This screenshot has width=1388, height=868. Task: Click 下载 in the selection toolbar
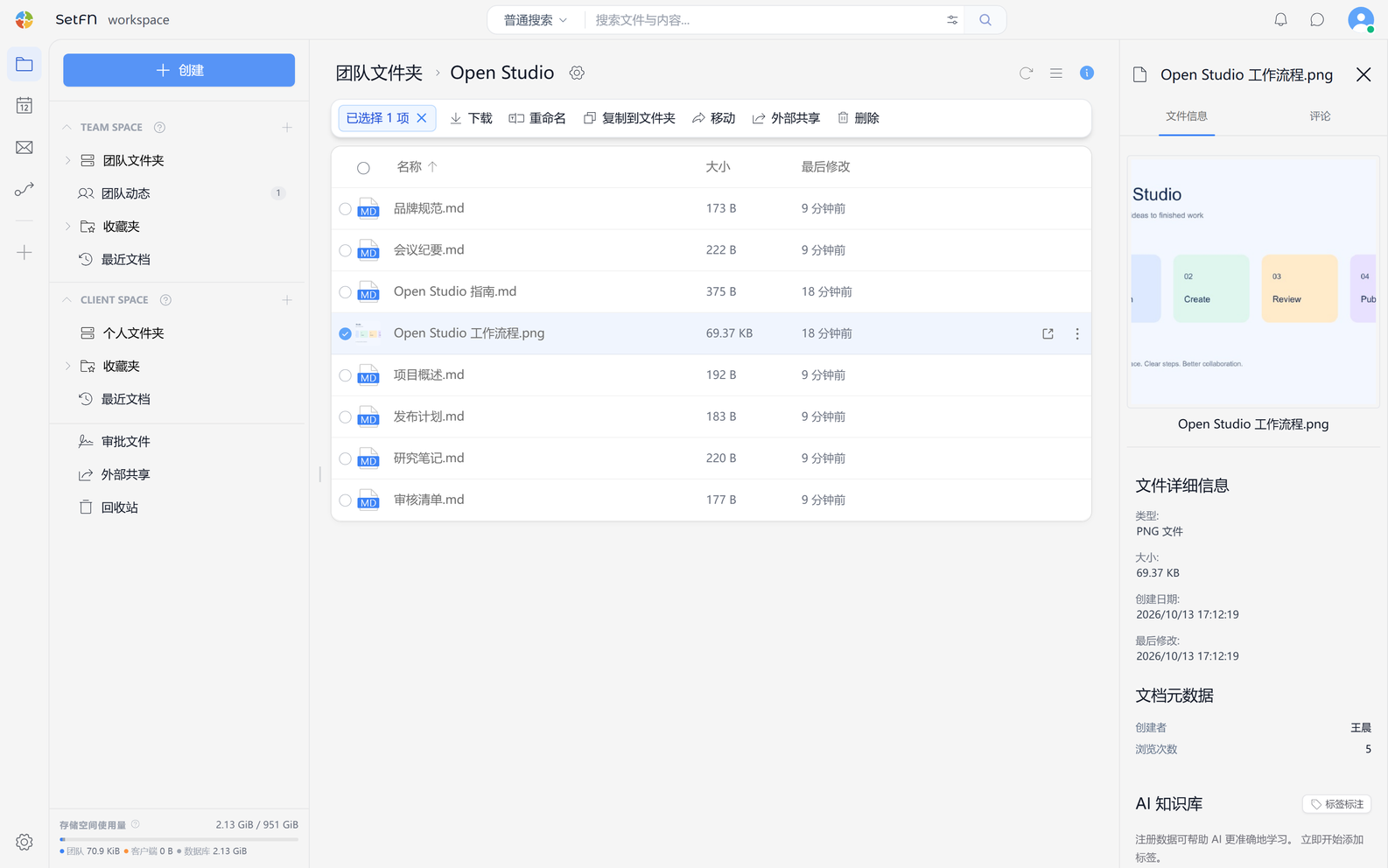[471, 118]
